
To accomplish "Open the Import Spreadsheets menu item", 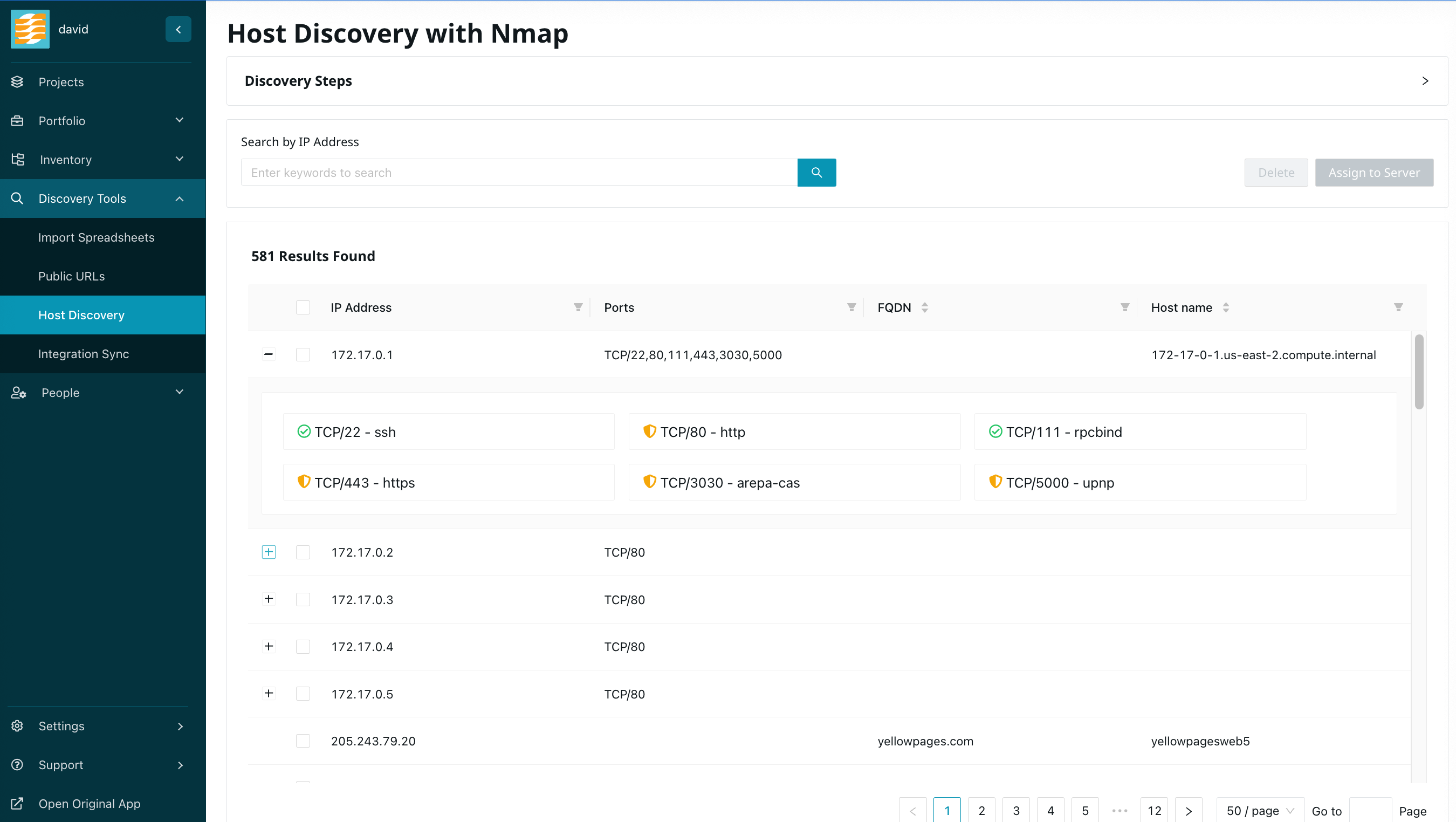I will click(x=96, y=237).
